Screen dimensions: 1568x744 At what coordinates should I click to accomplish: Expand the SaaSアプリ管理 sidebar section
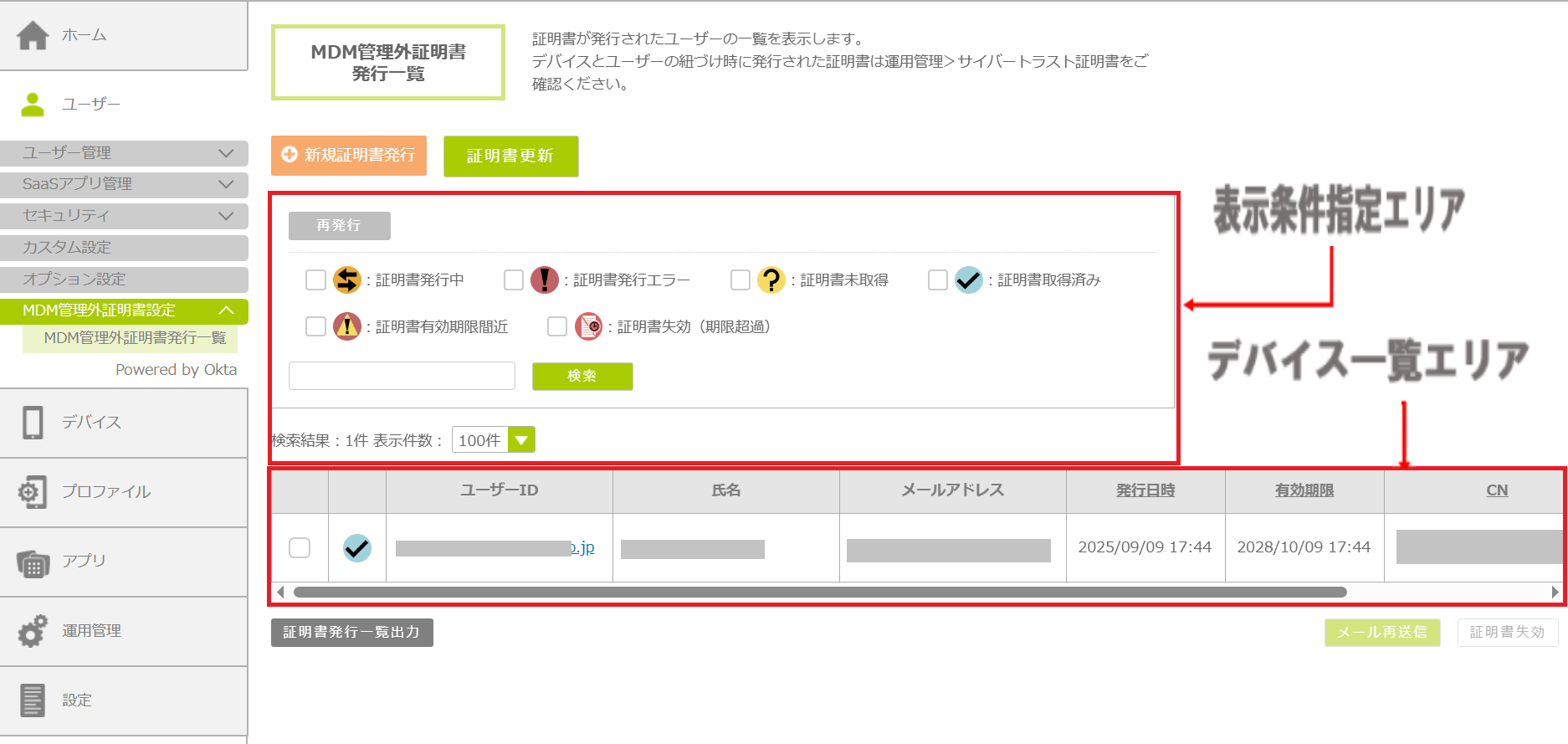click(x=124, y=184)
